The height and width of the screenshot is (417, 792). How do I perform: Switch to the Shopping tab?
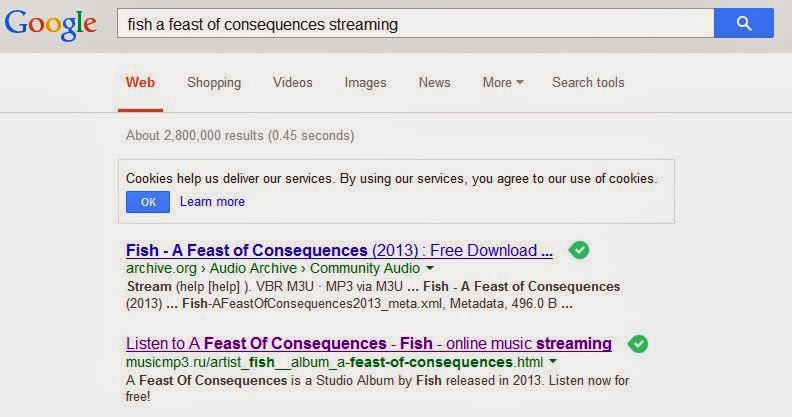pyautogui.click(x=214, y=82)
